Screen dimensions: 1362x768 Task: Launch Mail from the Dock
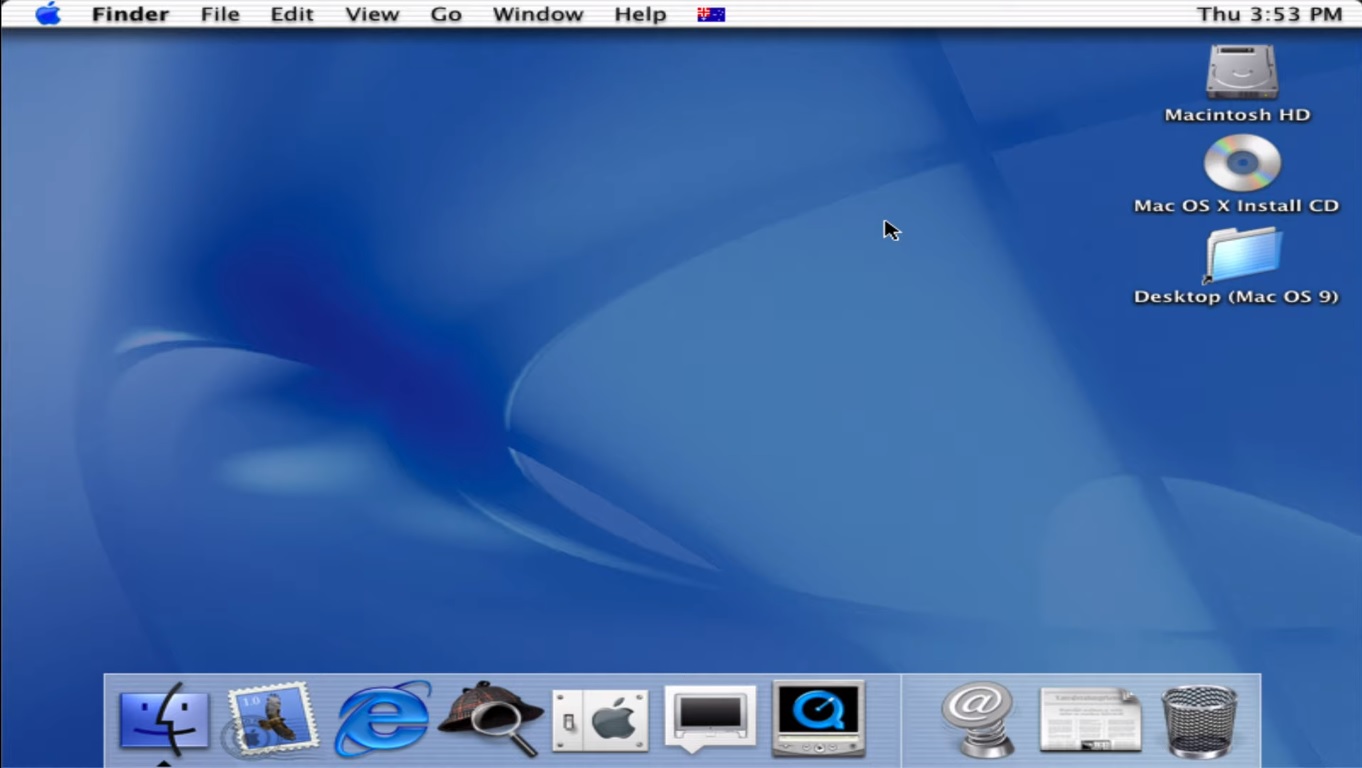272,718
